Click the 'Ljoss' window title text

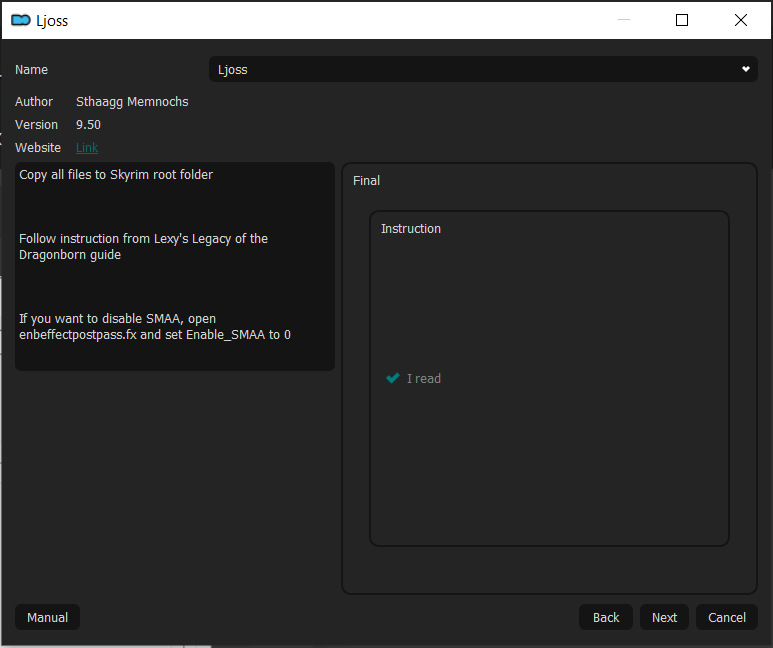52,21
